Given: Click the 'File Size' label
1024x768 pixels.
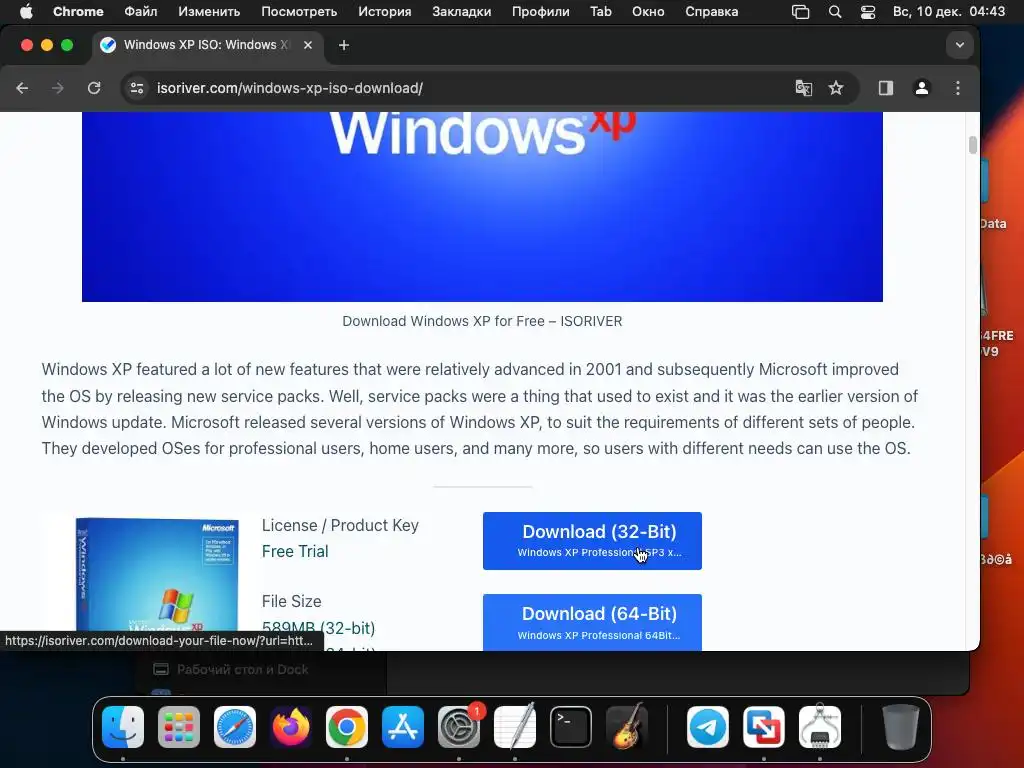Looking at the screenshot, I should coord(291,601).
